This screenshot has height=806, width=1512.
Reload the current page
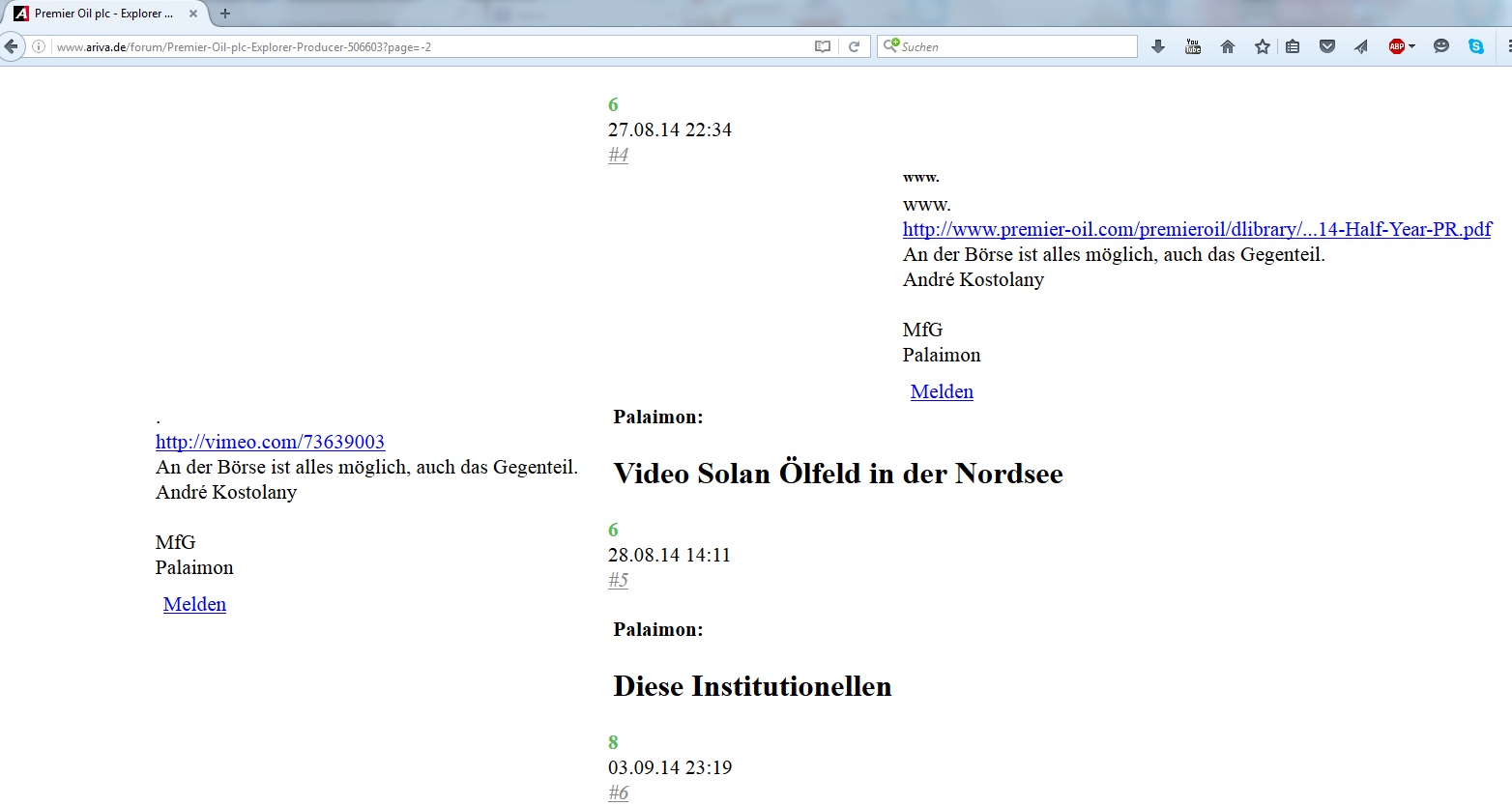pyautogui.click(x=854, y=46)
